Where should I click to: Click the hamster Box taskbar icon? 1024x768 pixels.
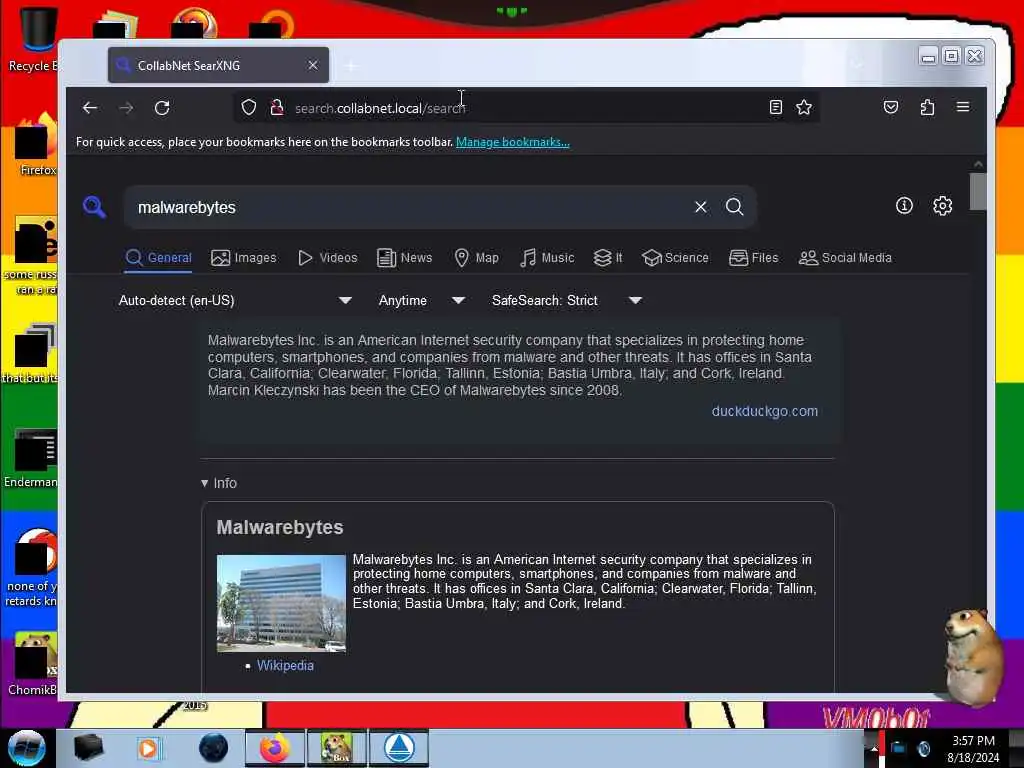click(336, 748)
